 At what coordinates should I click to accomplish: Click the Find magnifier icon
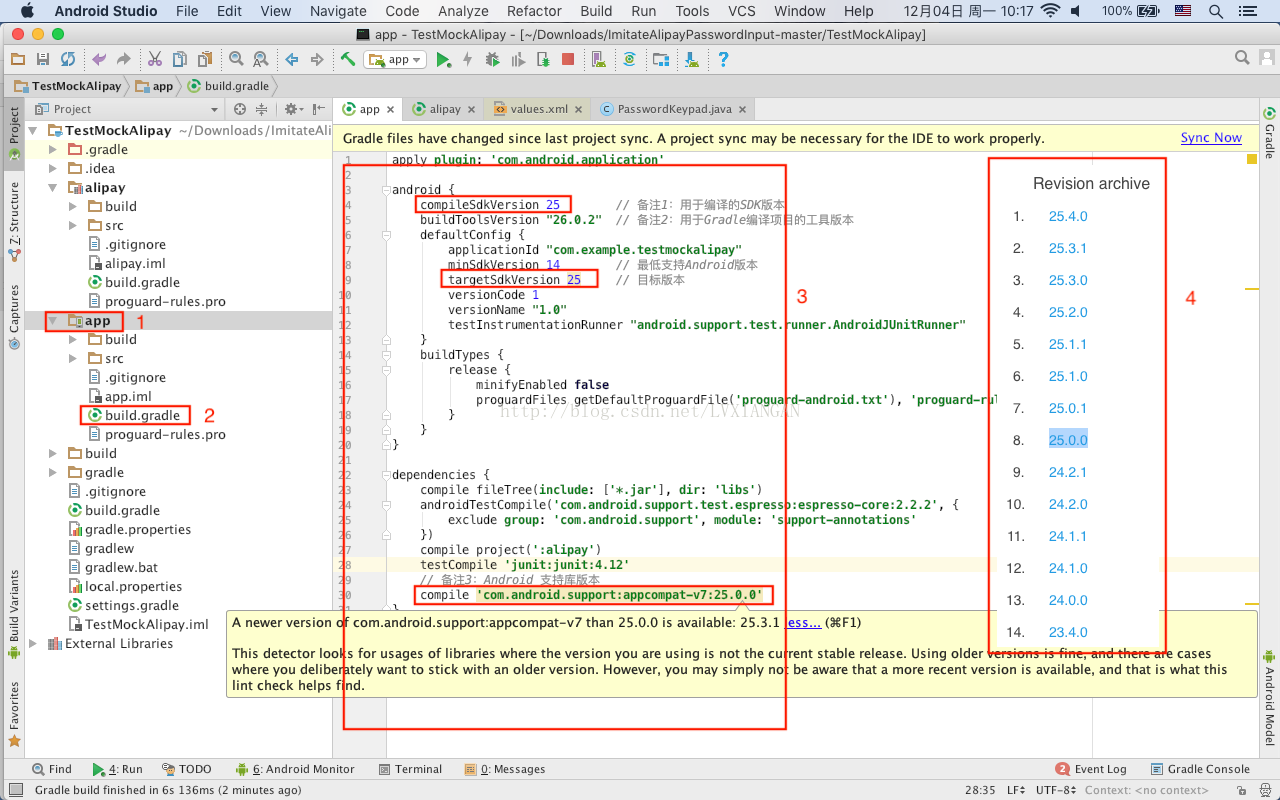point(236,60)
